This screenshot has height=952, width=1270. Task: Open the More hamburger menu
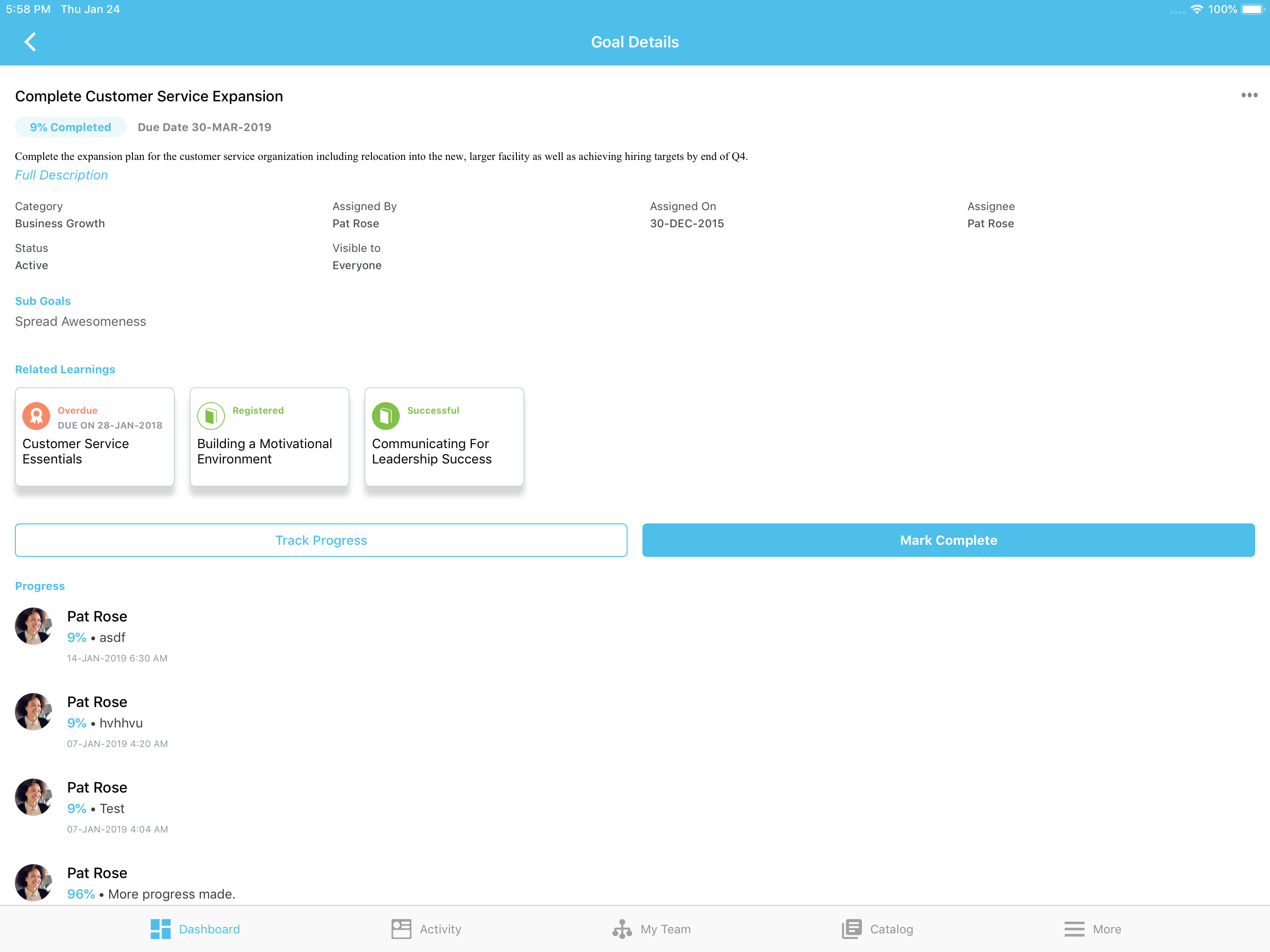(x=1074, y=928)
